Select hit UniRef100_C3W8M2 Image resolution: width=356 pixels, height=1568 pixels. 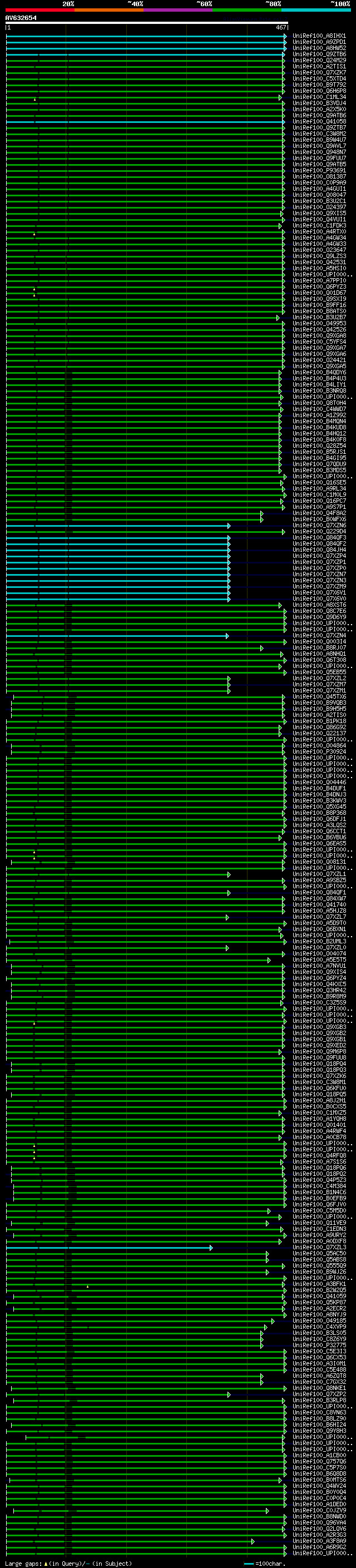point(319,134)
